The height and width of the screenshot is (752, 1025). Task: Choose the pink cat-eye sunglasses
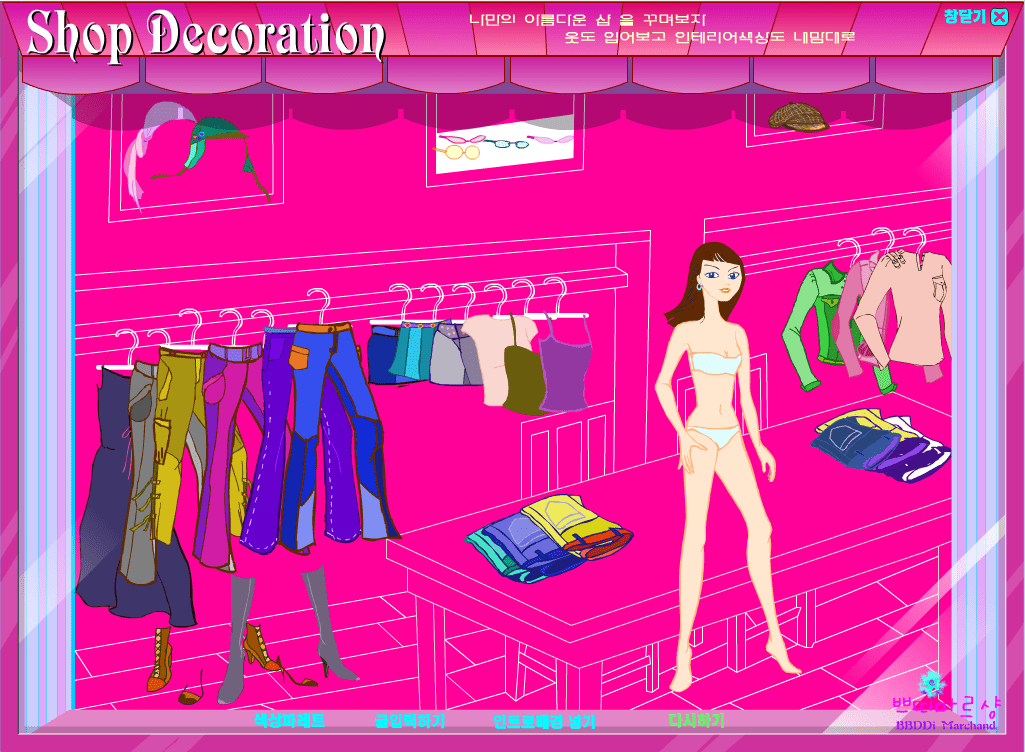[463, 139]
